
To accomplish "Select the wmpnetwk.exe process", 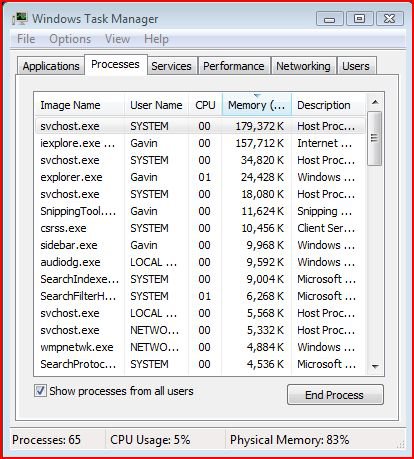I will tap(200, 347).
